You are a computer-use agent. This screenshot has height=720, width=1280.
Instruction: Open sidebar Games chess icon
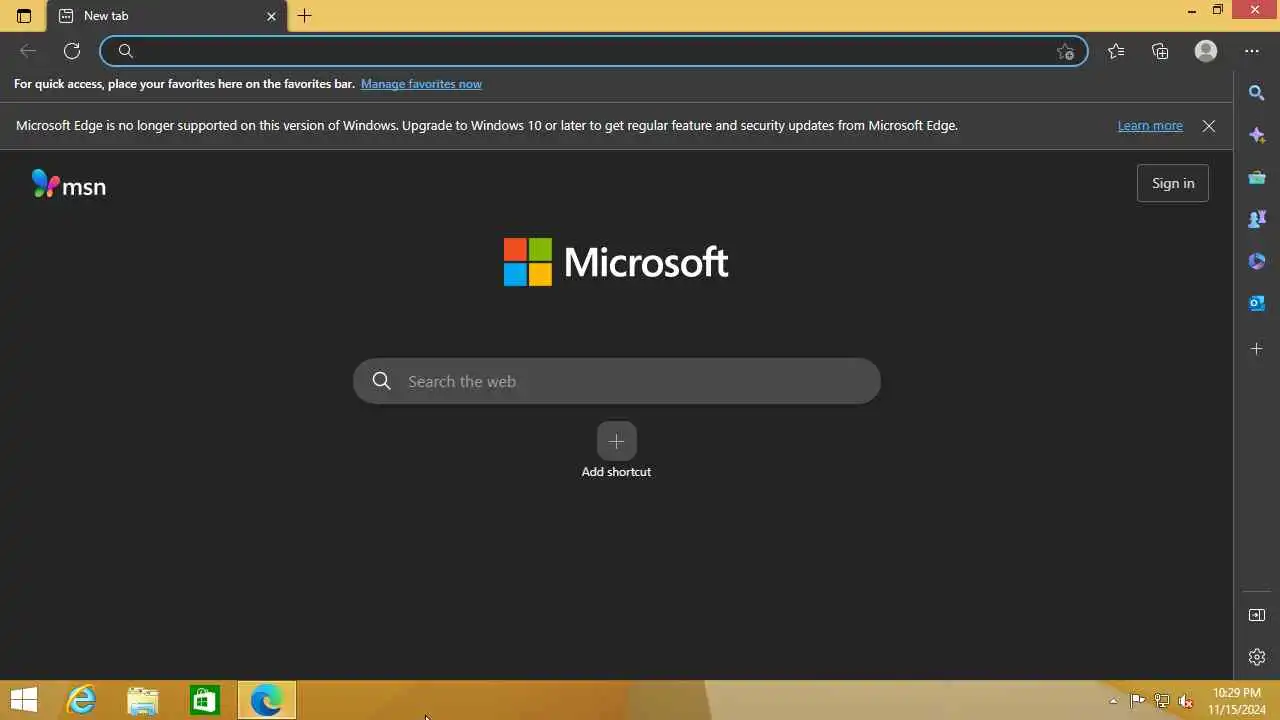click(x=1257, y=219)
